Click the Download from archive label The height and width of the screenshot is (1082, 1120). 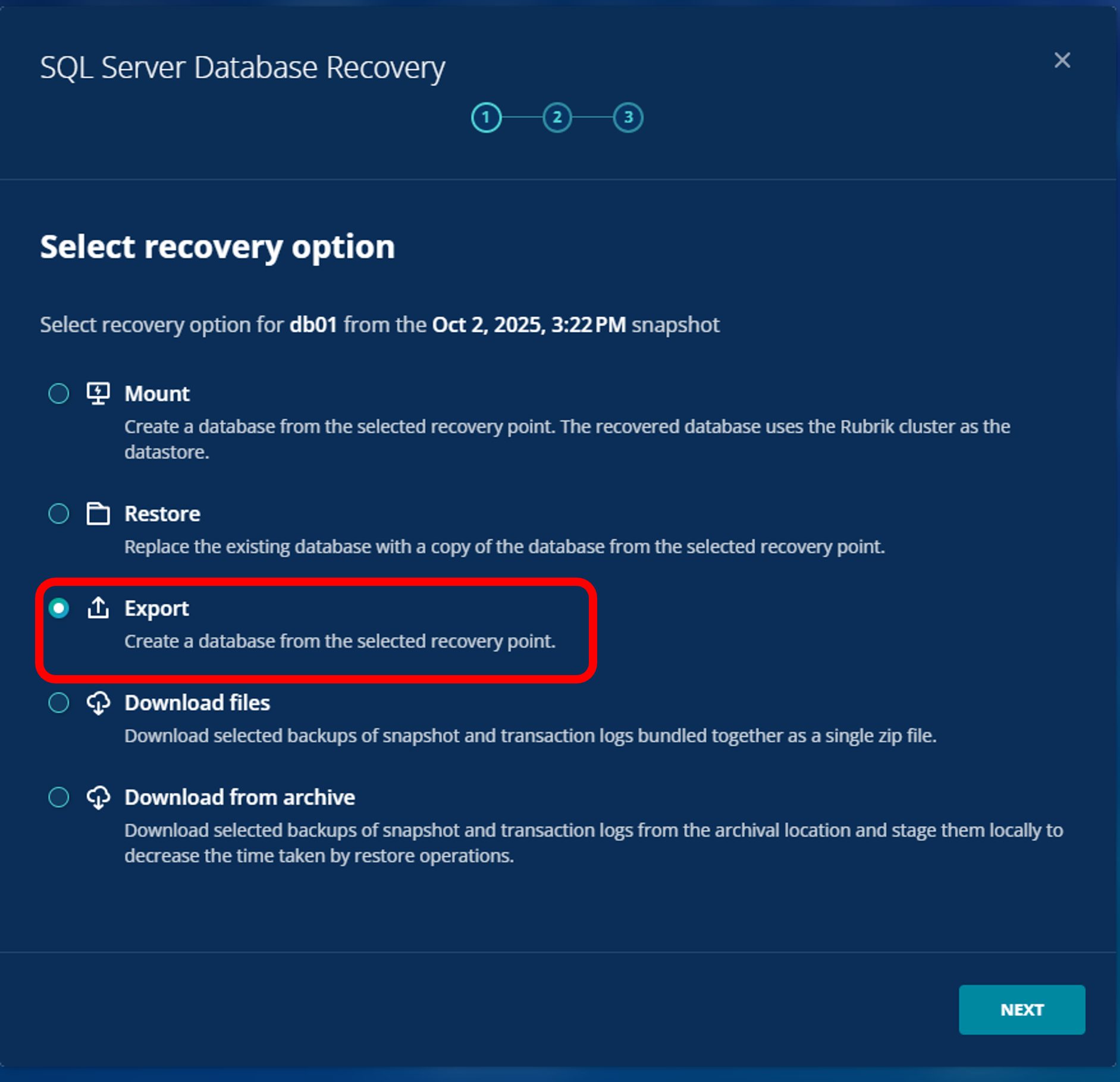pyautogui.click(x=239, y=797)
